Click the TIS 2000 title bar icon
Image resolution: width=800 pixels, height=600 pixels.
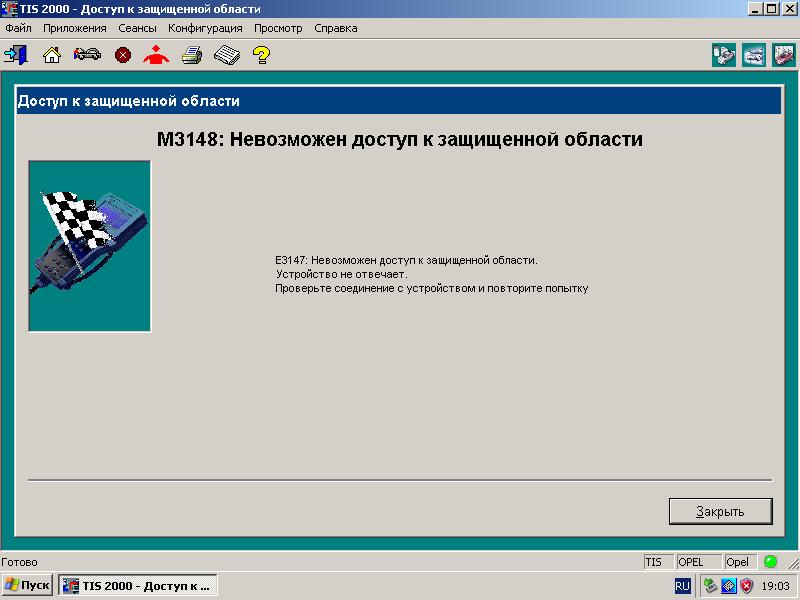pyautogui.click(x=9, y=9)
